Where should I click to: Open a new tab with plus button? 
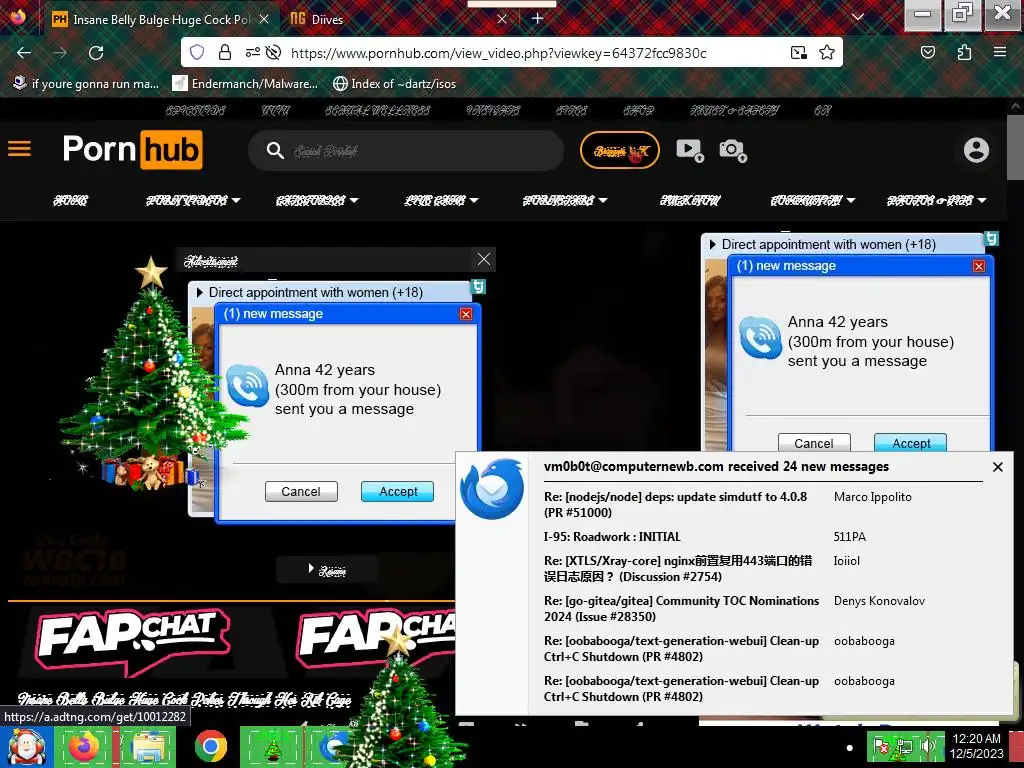pyautogui.click(x=537, y=18)
